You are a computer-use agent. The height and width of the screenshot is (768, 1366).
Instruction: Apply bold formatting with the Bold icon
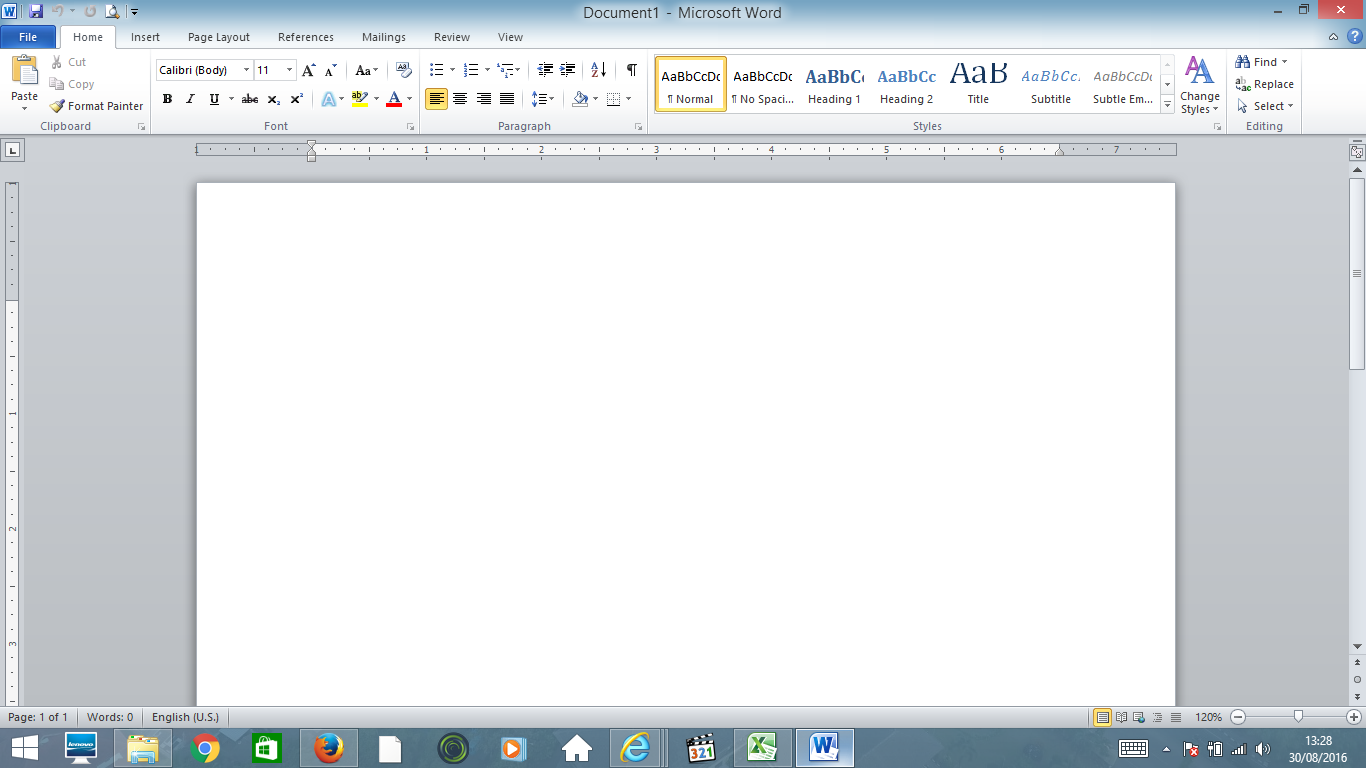tap(166, 99)
